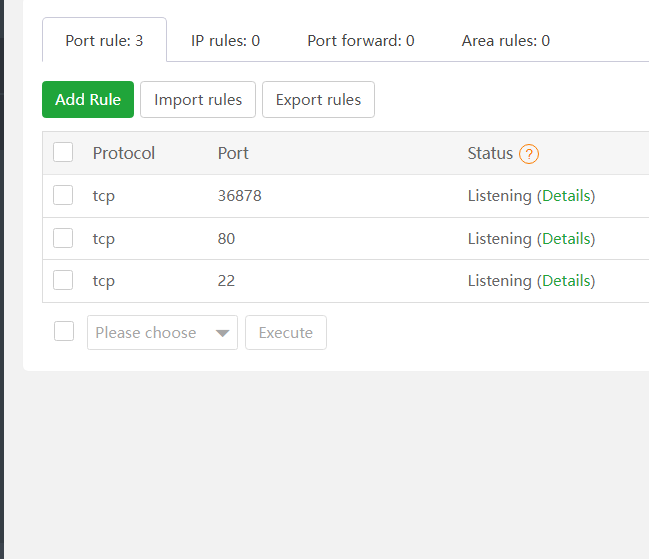Click the dropdown arrow for batch actions
This screenshot has width=649, height=559.
(x=223, y=333)
